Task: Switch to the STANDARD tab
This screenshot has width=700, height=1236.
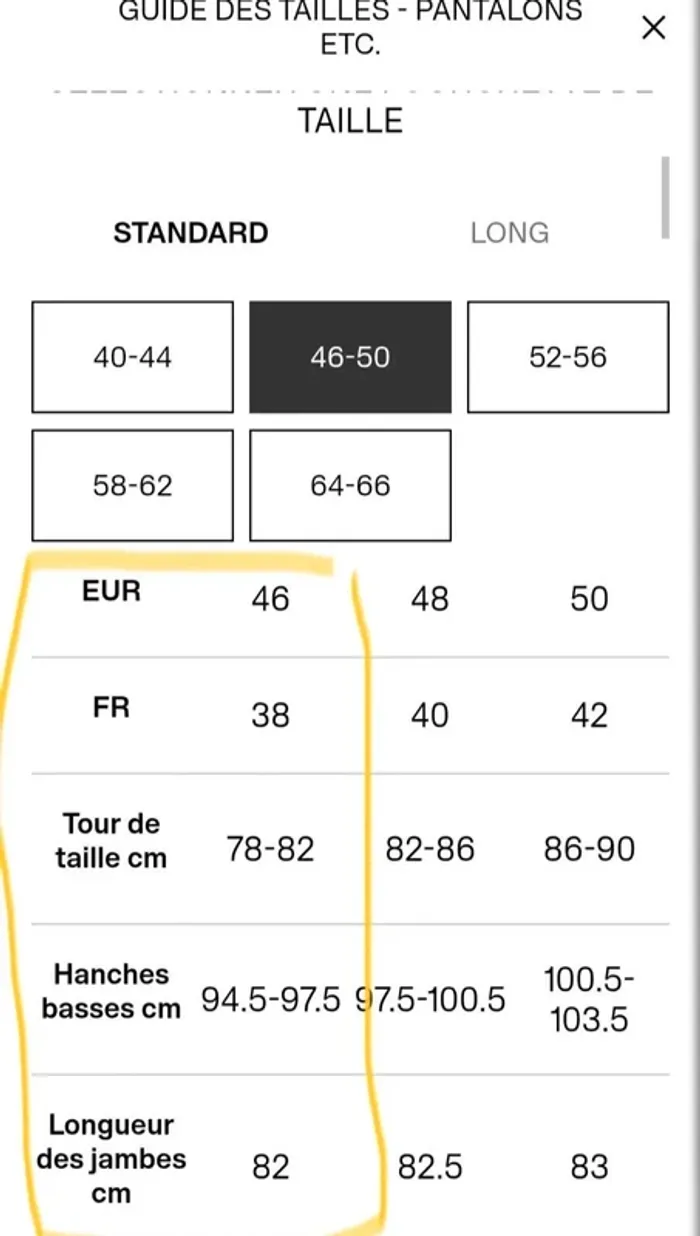Action: [191, 233]
